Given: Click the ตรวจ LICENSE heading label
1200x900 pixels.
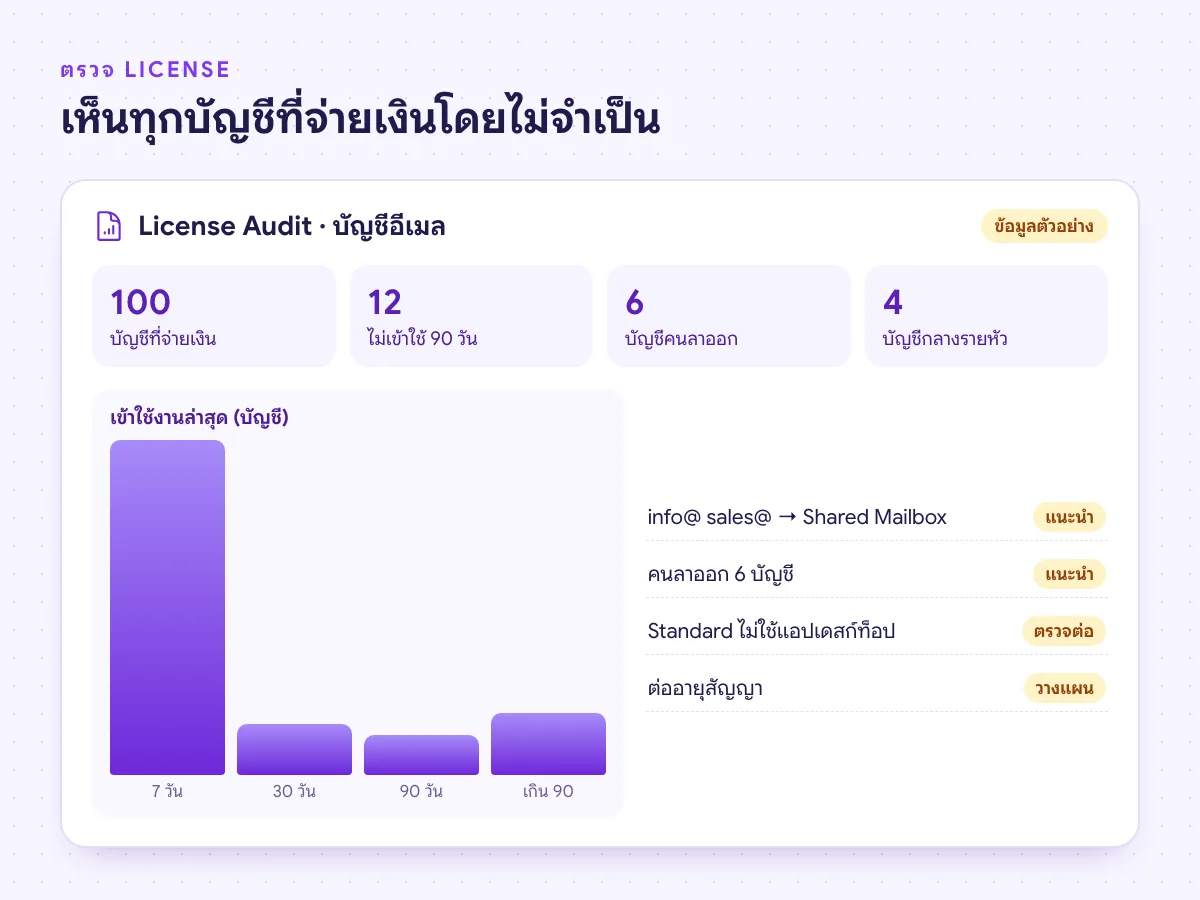Looking at the screenshot, I should [145, 70].
